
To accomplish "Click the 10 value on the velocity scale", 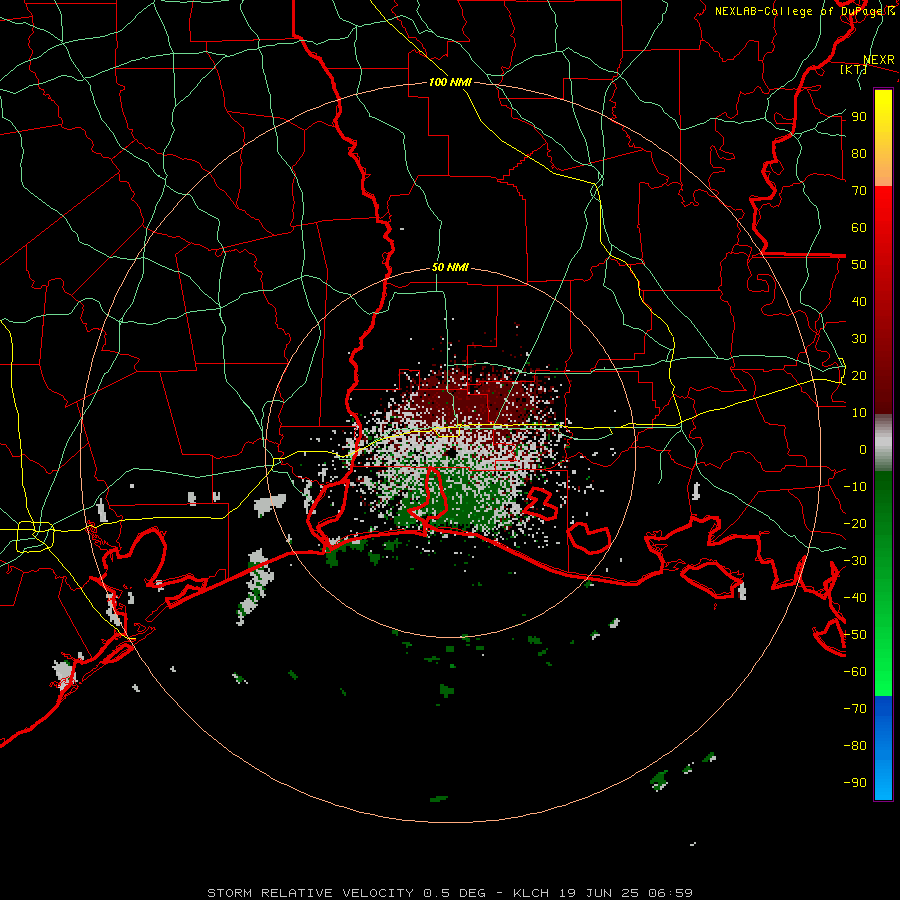I will pyautogui.click(x=859, y=413).
